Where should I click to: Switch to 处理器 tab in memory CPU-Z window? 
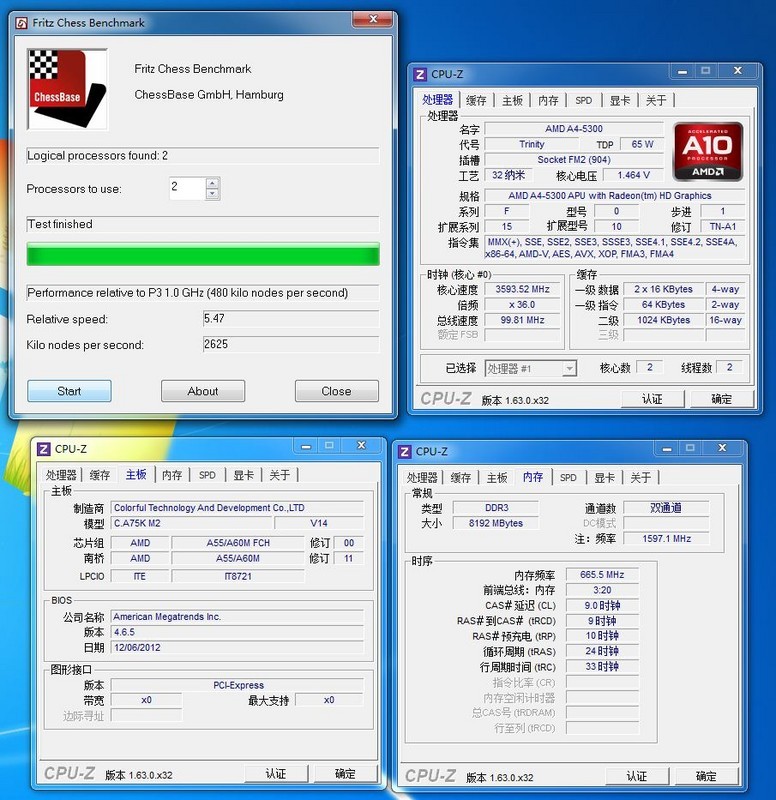tap(422, 478)
